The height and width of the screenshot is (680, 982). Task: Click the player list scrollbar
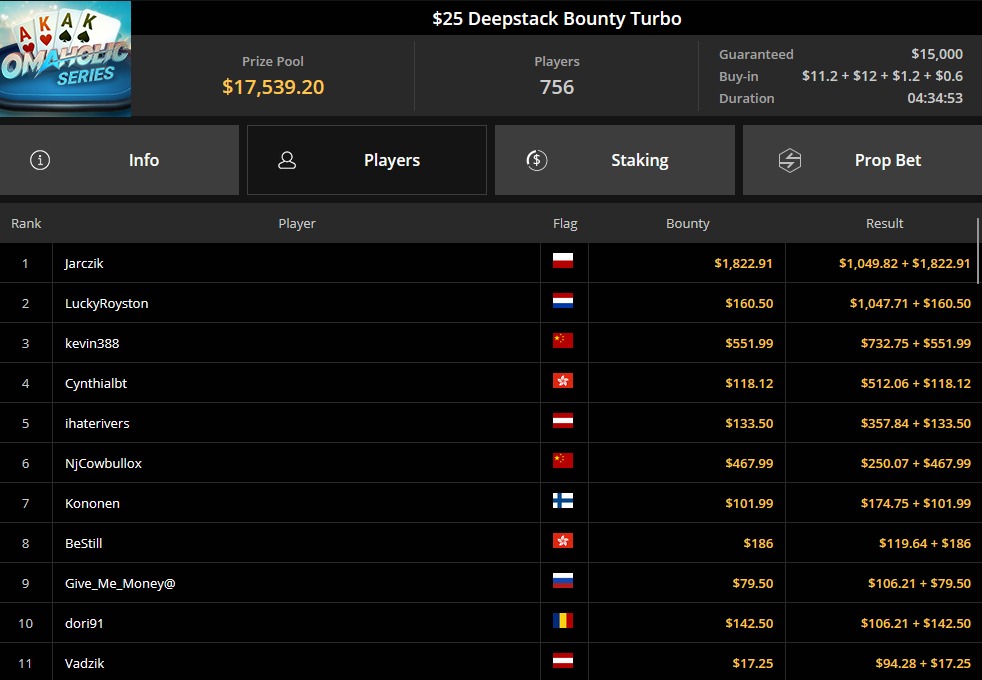[978, 250]
